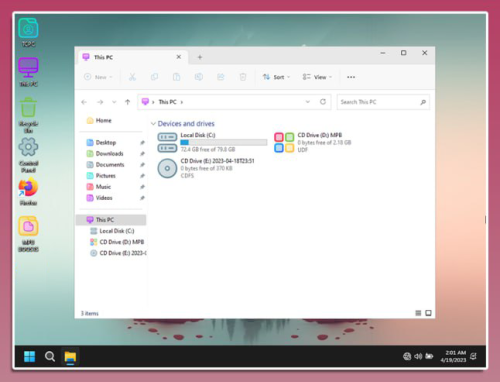
Task: Click the Delete trash icon in toolbar
Action: pyautogui.click(x=243, y=77)
